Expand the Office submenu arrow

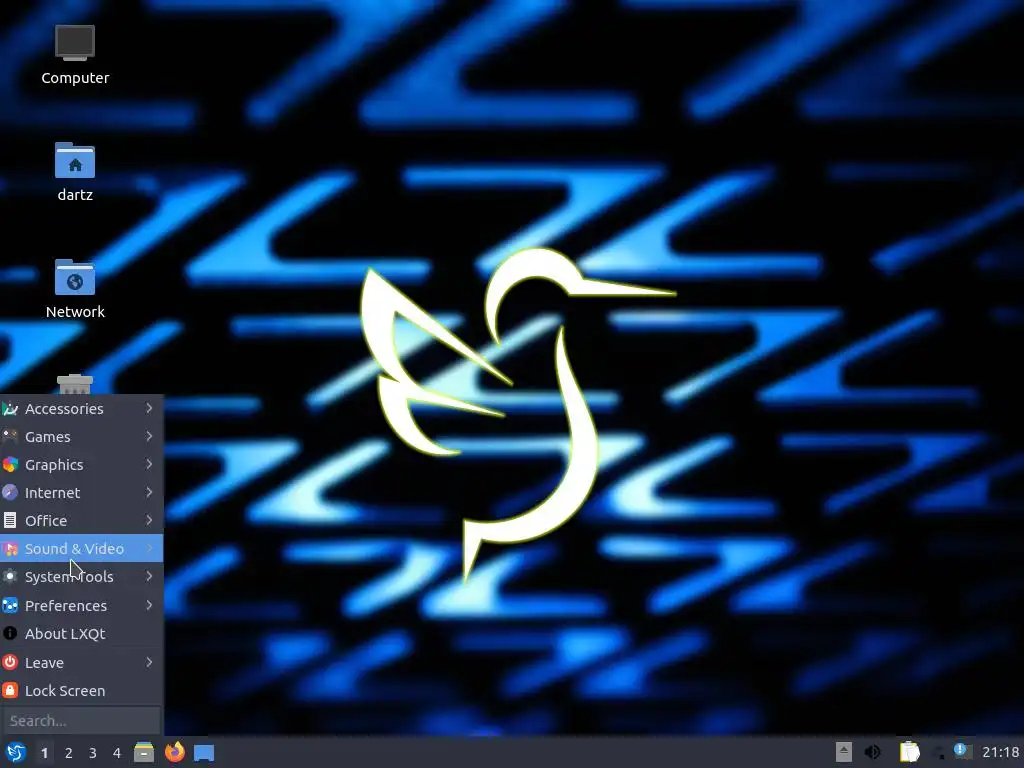point(149,520)
